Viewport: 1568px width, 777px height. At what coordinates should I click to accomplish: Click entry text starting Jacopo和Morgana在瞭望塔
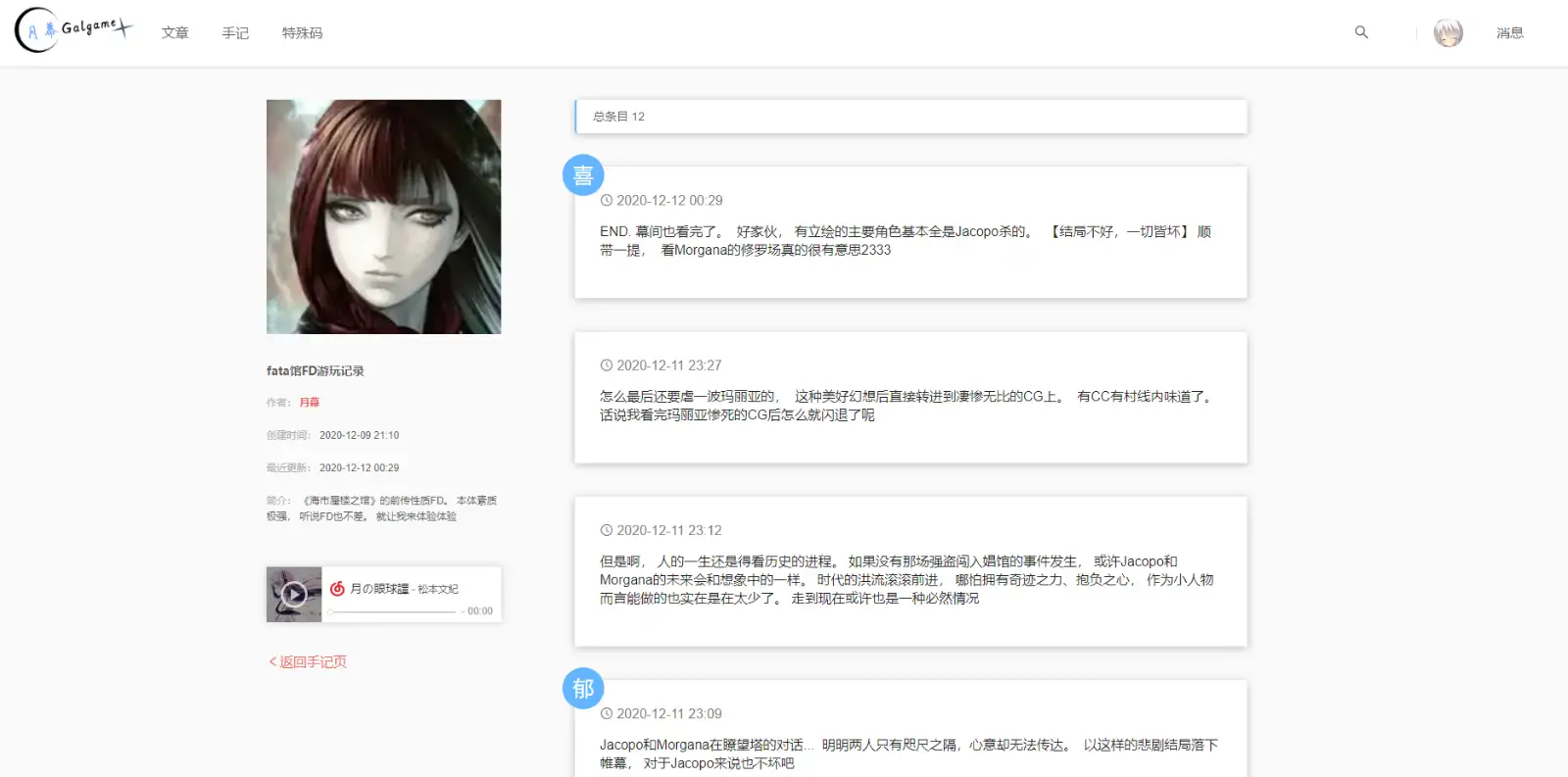coord(908,753)
